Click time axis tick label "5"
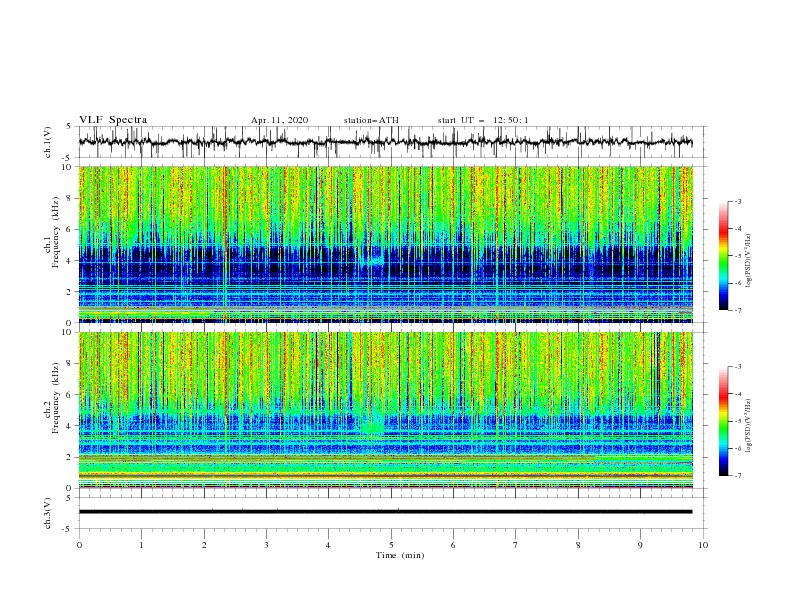This screenshot has height=612, width=792. click(391, 545)
